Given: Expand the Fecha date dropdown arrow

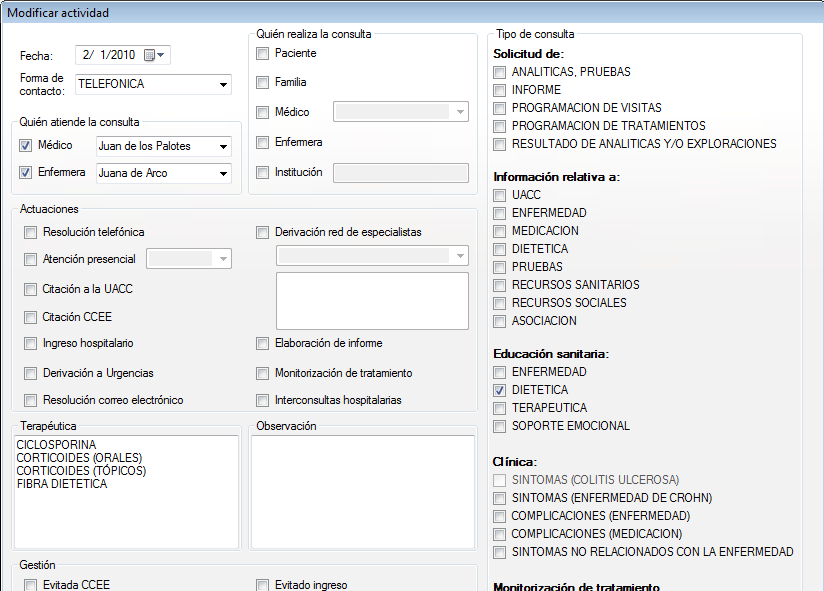Looking at the screenshot, I should click(156, 56).
